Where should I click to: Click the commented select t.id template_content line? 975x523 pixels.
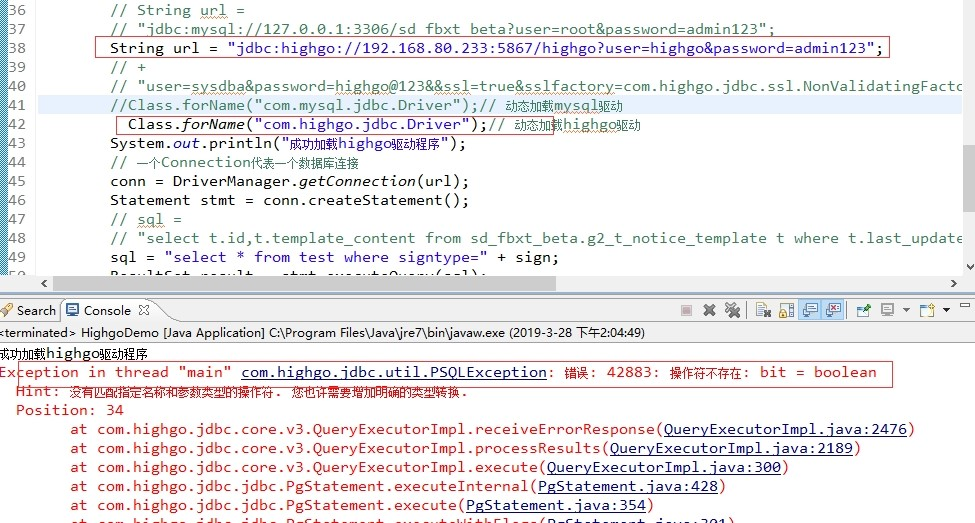click(536, 239)
